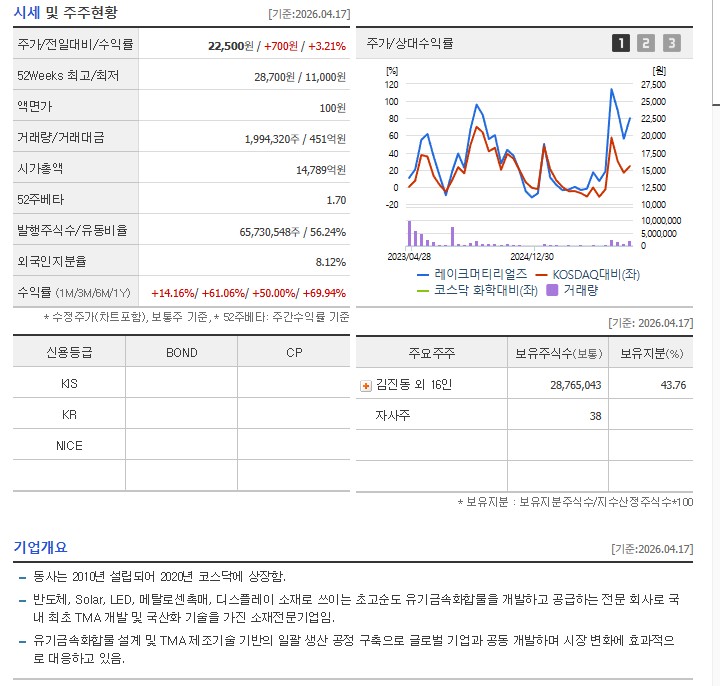Click the 2023/04/28 chart date label
The width and height of the screenshot is (720, 686).
(409, 256)
